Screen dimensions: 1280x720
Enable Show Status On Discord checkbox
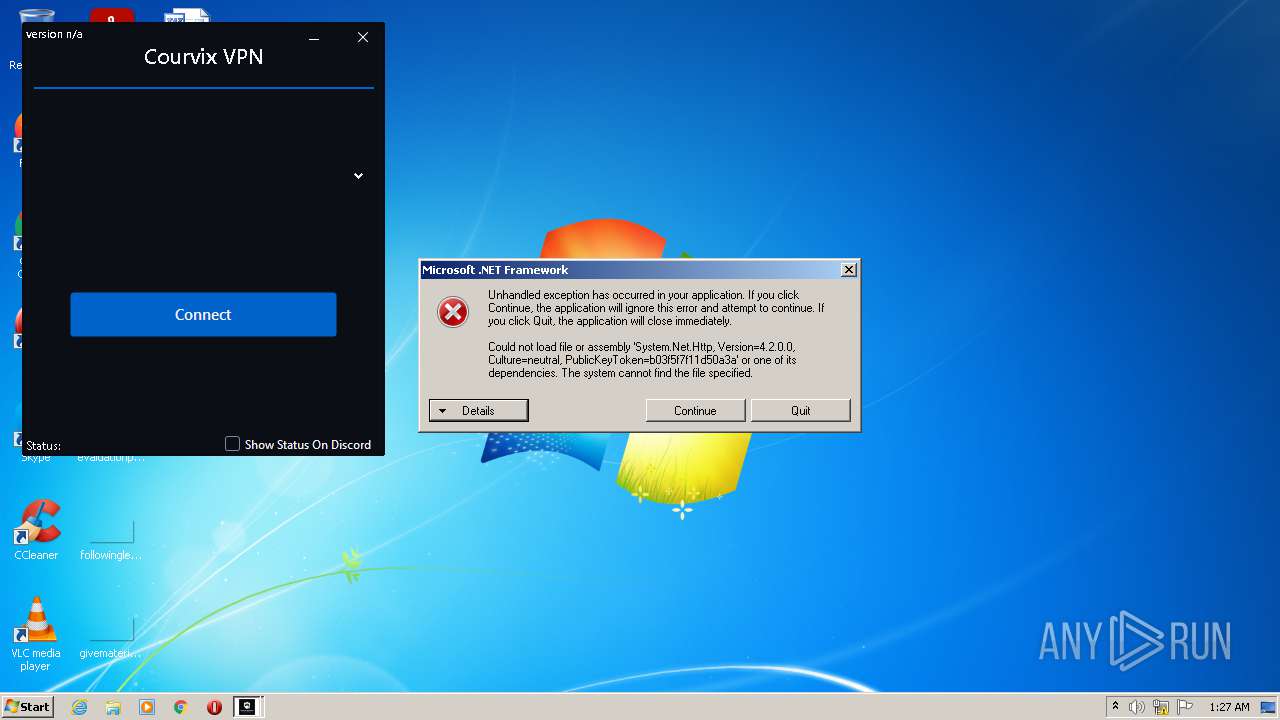click(232, 444)
